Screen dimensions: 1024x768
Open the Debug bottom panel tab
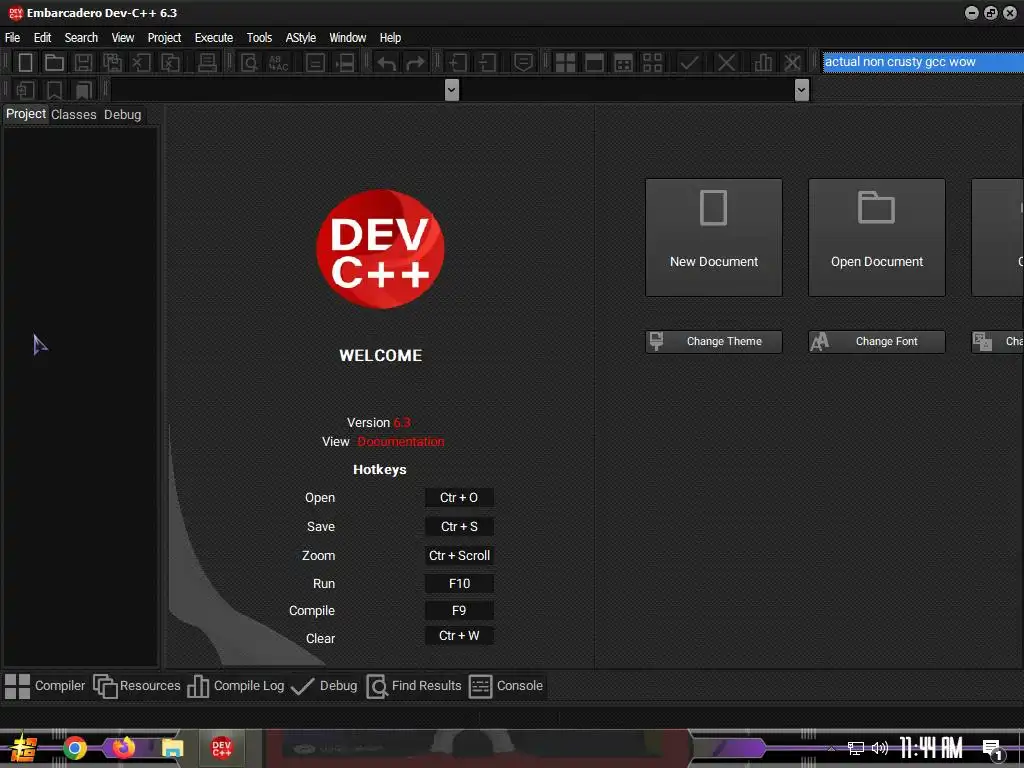(x=324, y=686)
